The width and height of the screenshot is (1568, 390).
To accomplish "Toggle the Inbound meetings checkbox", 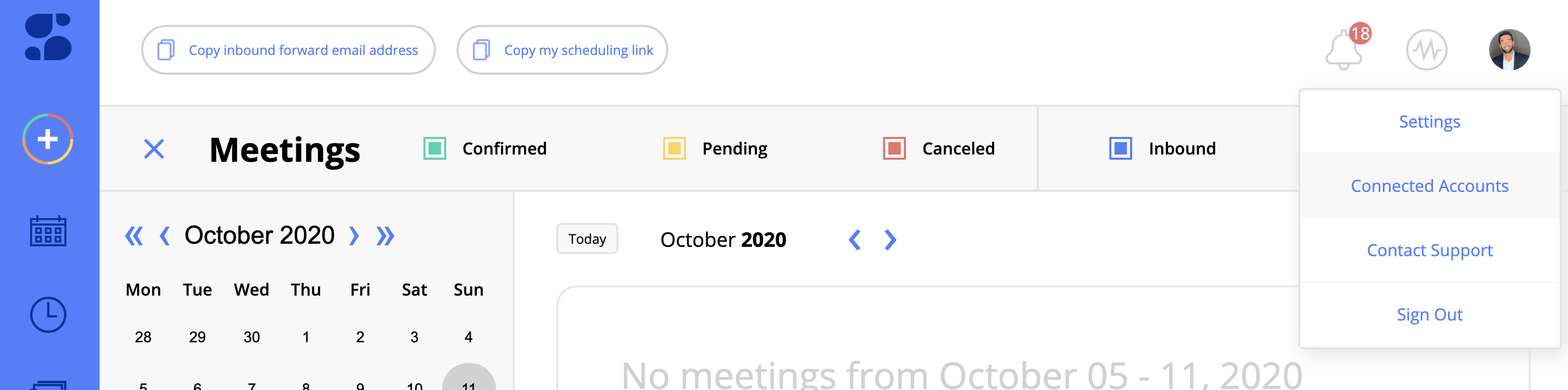I will [x=1120, y=148].
